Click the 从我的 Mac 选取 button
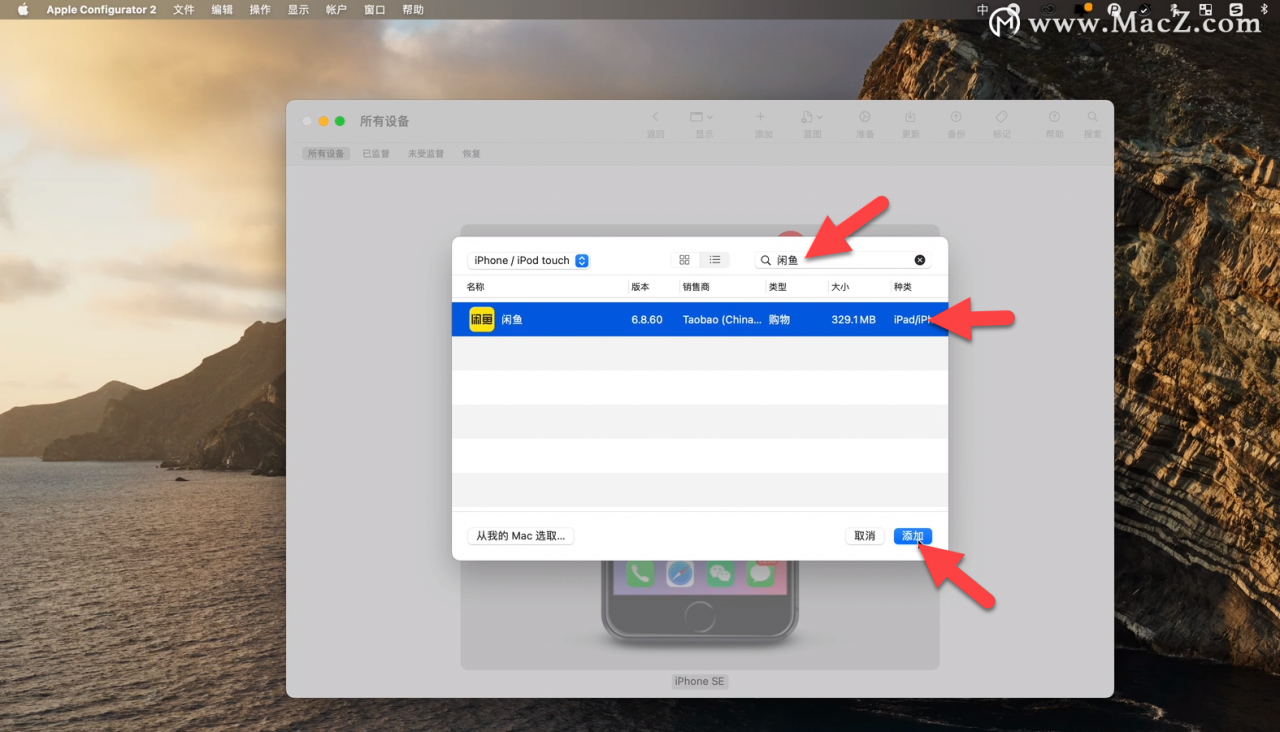Screen dimensions: 1280x732 pos(520,535)
